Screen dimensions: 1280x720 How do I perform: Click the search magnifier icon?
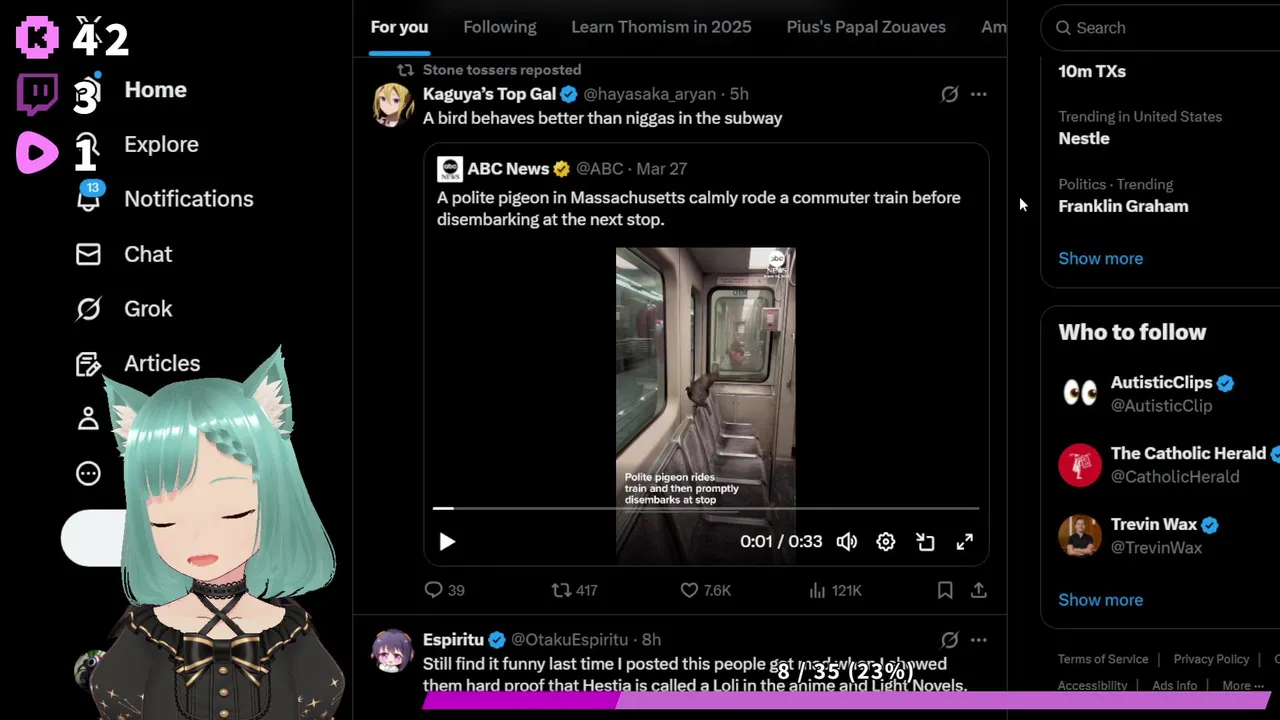[1064, 28]
